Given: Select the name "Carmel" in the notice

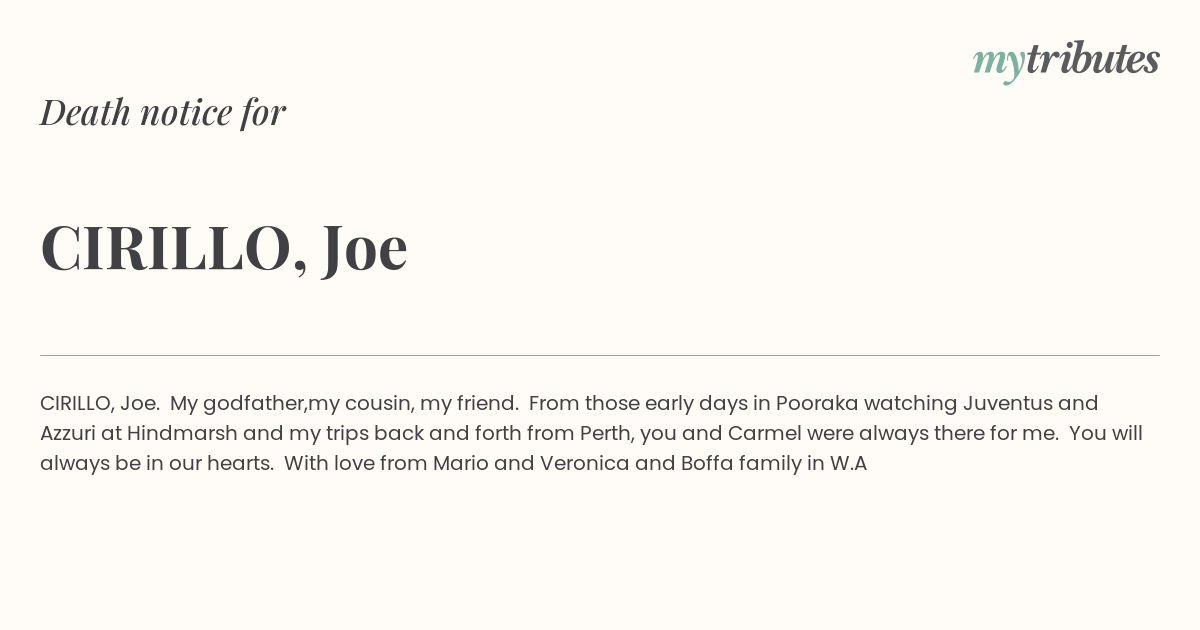Looking at the screenshot, I should pyautogui.click(x=764, y=433).
